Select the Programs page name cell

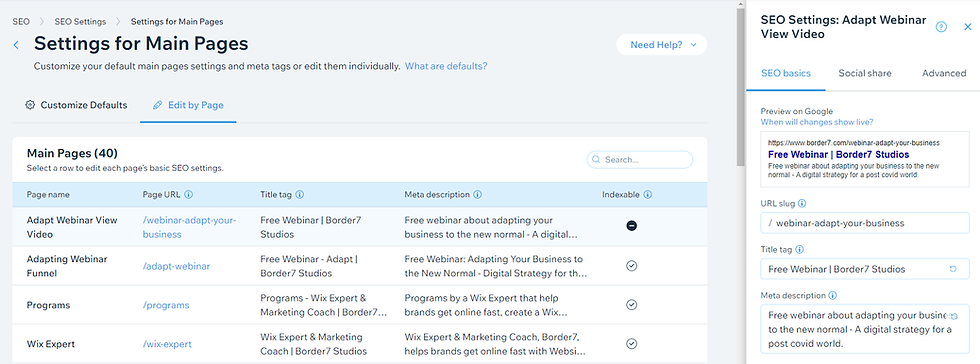click(48, 305)
